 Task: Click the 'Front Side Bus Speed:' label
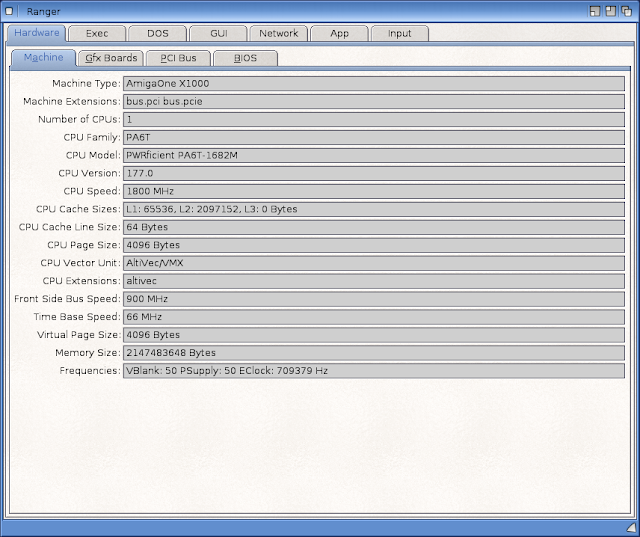pos(67,299)
